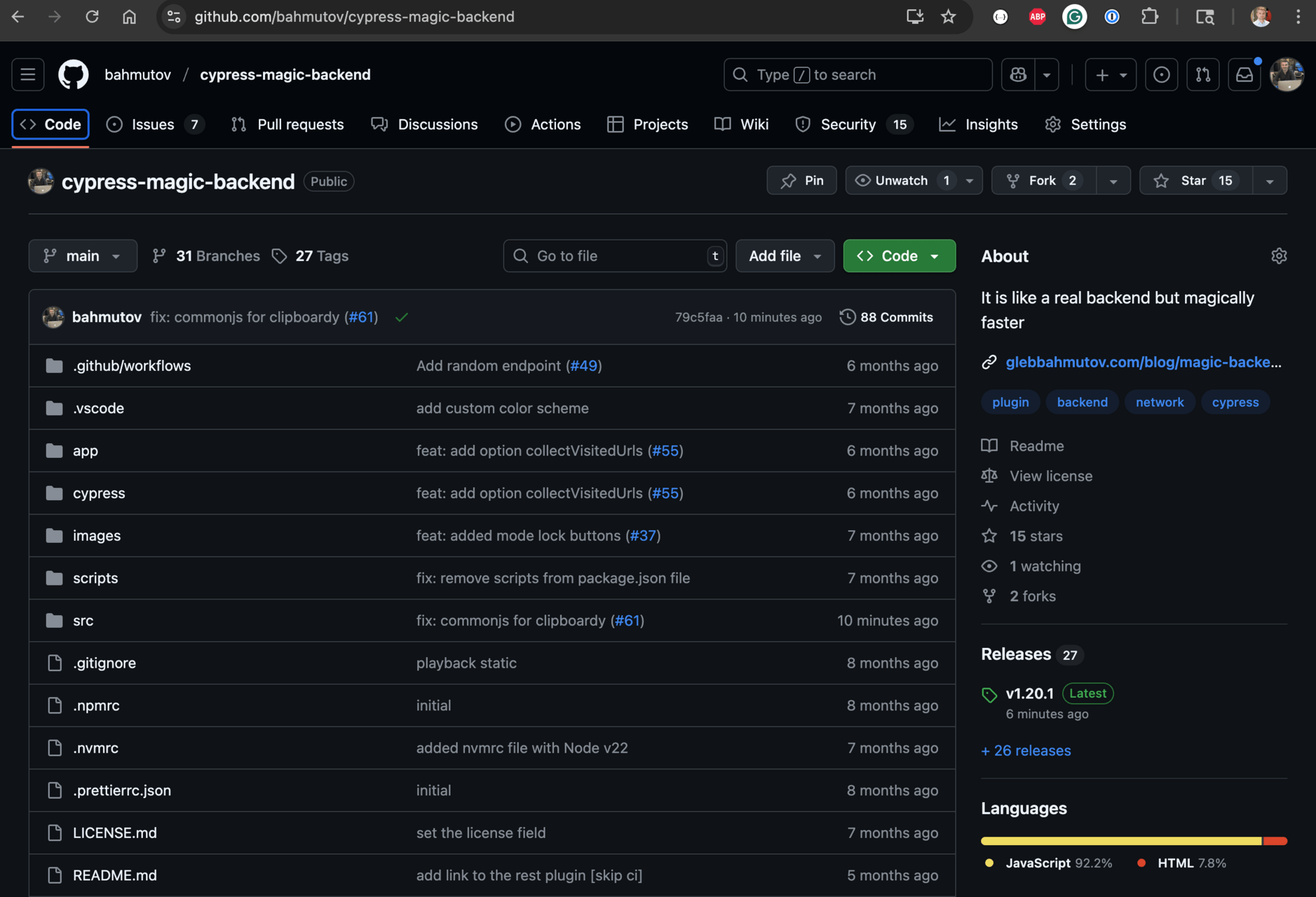The height and width of the screenshot is (897, 1316).
Task: Open the hamburger navigation menu
Action: point(28,74)
